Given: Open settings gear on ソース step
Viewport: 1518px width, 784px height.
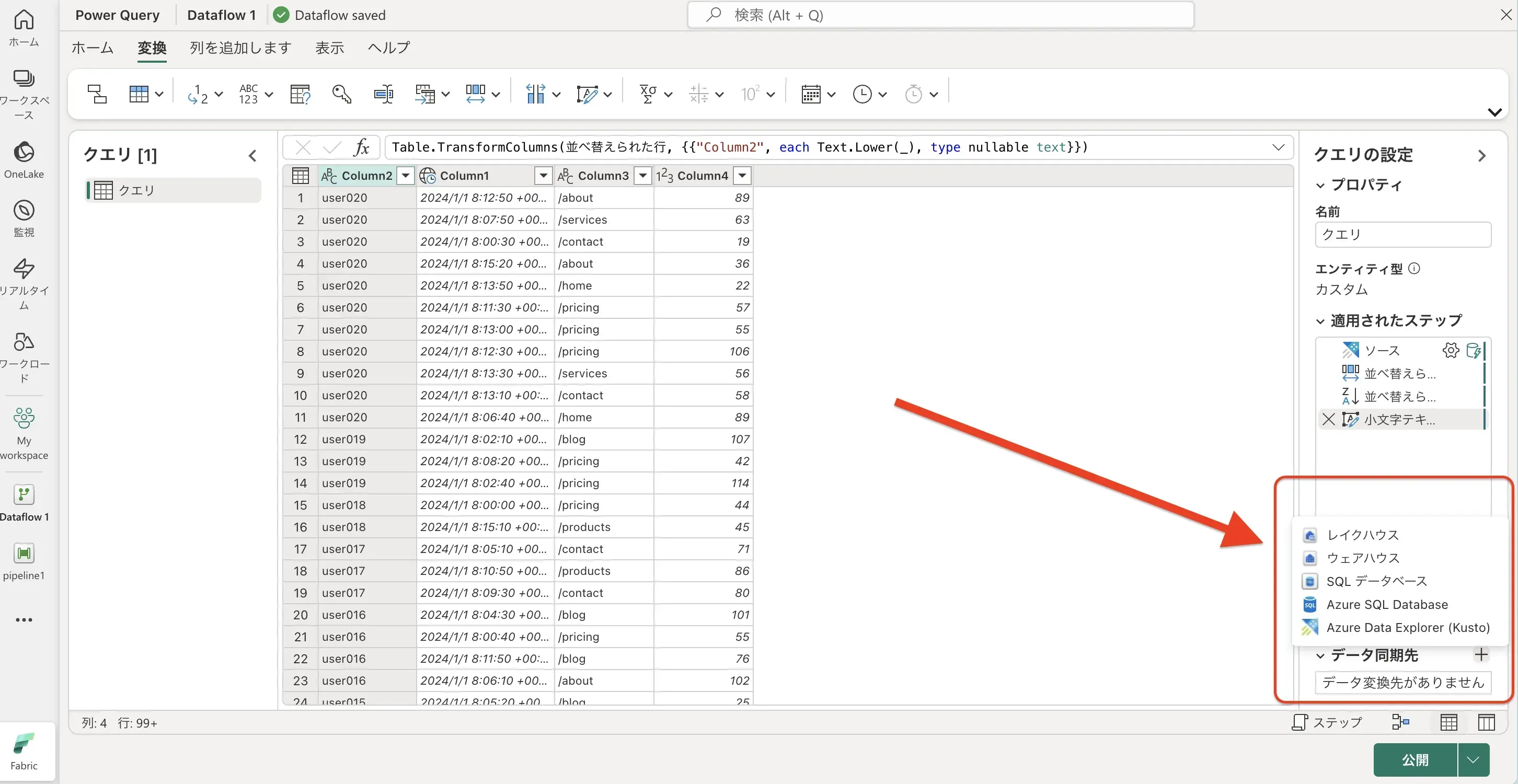Looking at the screenshot, I should pos(1450,351).
